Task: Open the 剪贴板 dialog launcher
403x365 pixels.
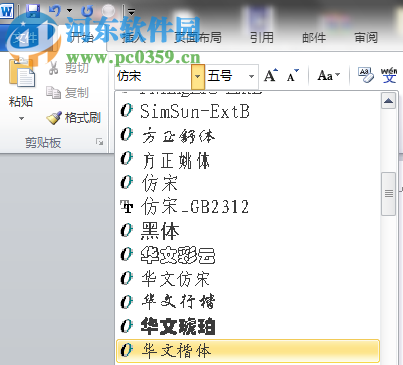Action: [99, 142]
